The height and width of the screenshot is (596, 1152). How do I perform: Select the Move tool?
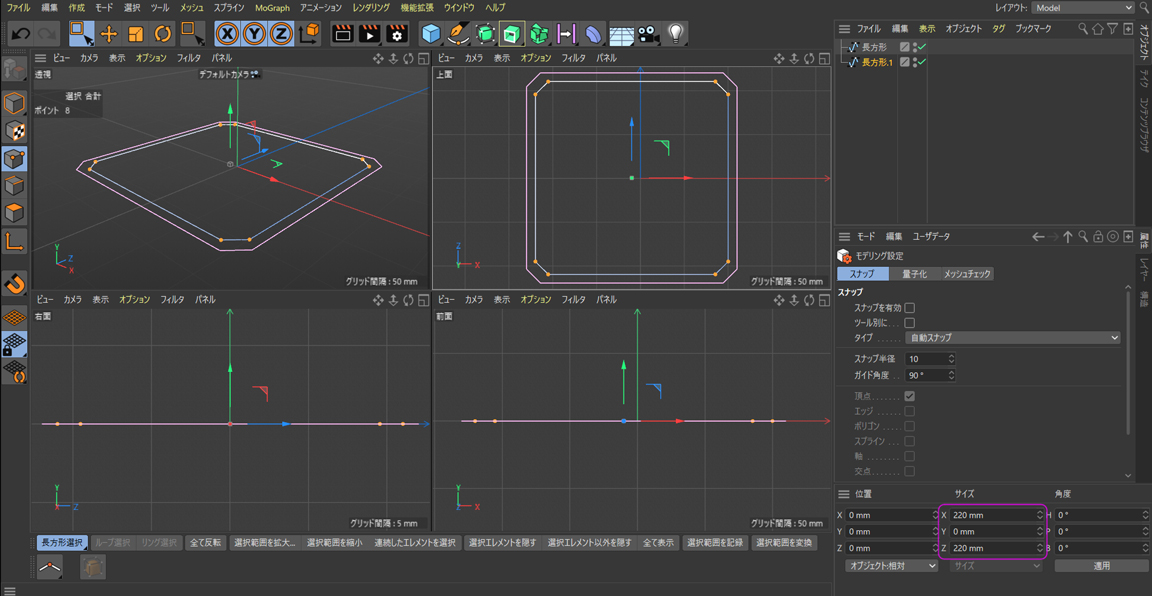click(109, 33)
